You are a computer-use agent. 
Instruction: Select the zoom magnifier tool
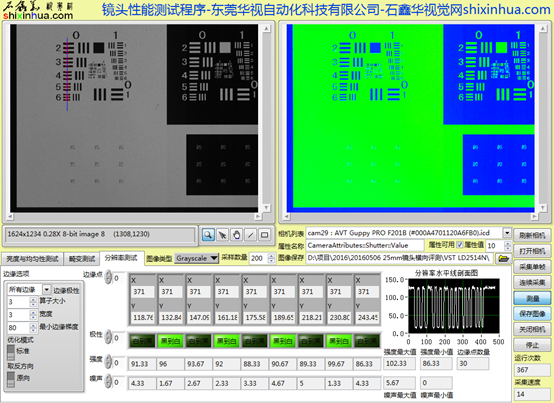(208, 235)
